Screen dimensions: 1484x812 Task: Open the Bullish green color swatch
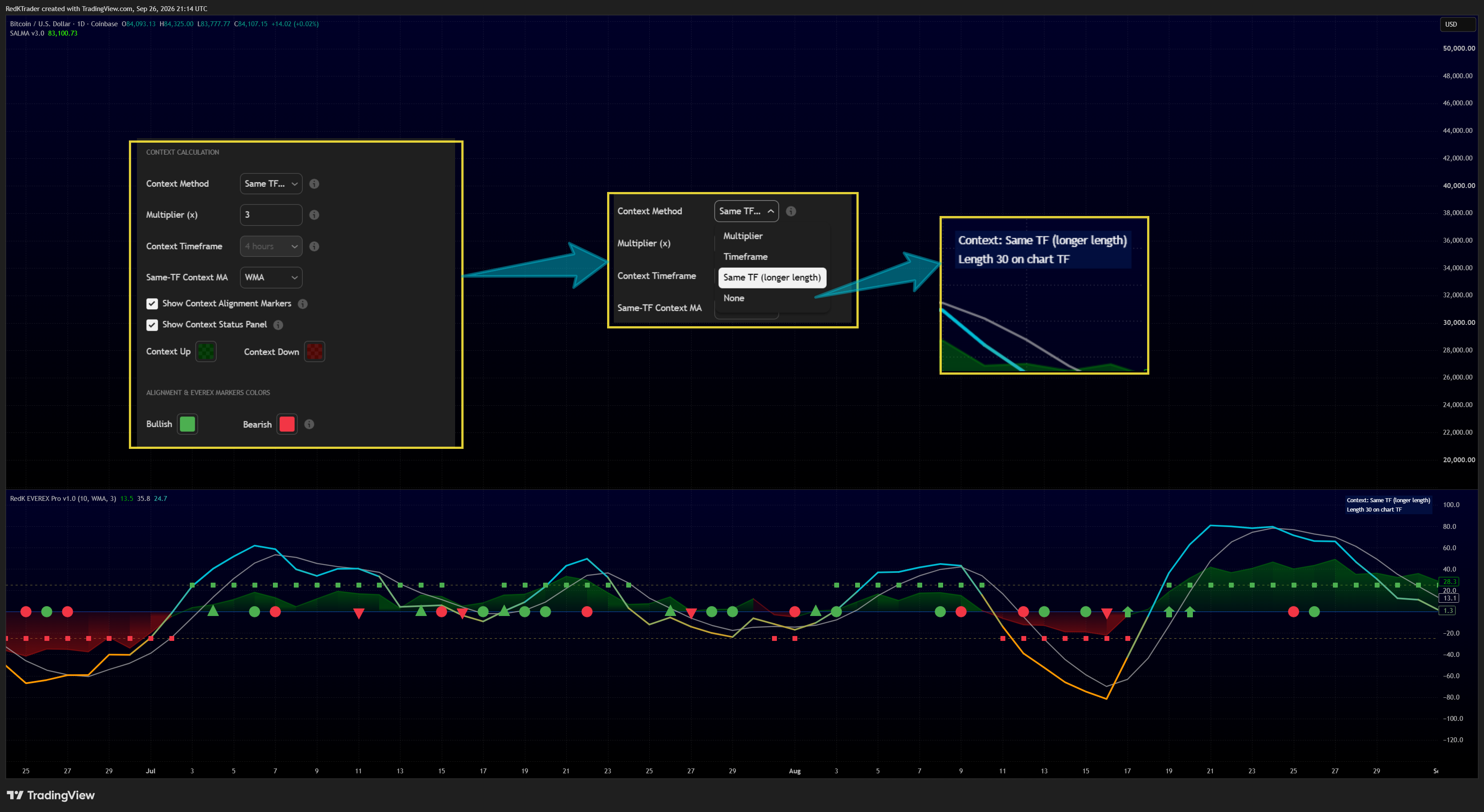[x=187, y=424]
